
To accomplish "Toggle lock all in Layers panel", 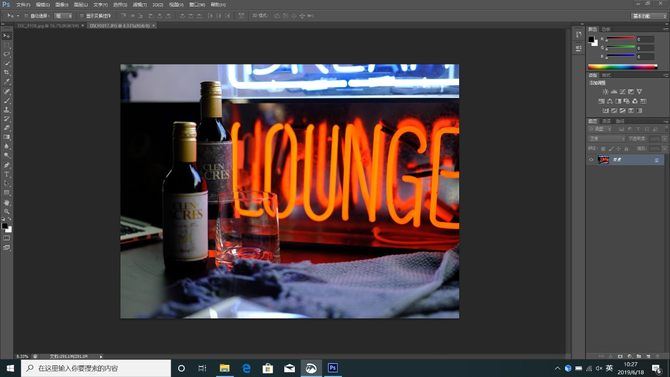I will [x=626, y=148].
